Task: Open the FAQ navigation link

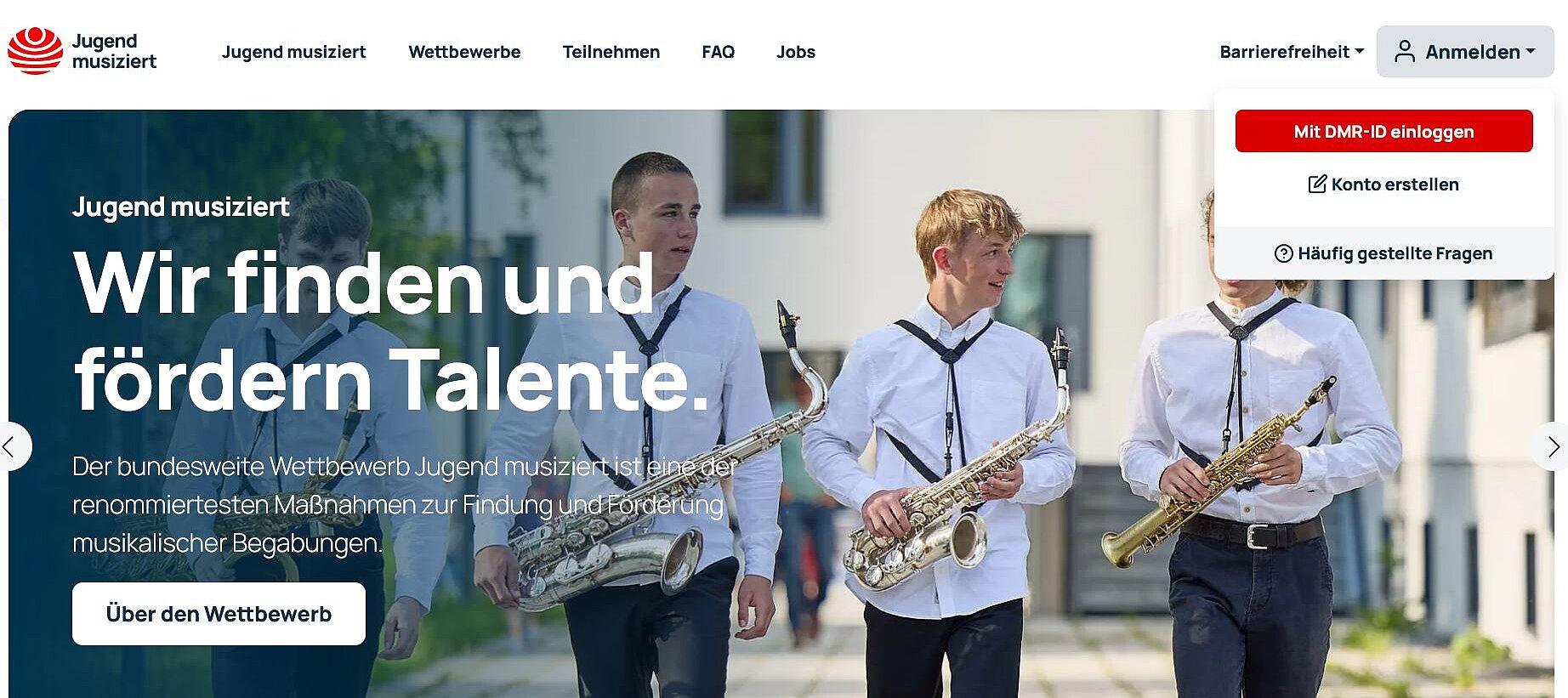Action: click(718, 52)
